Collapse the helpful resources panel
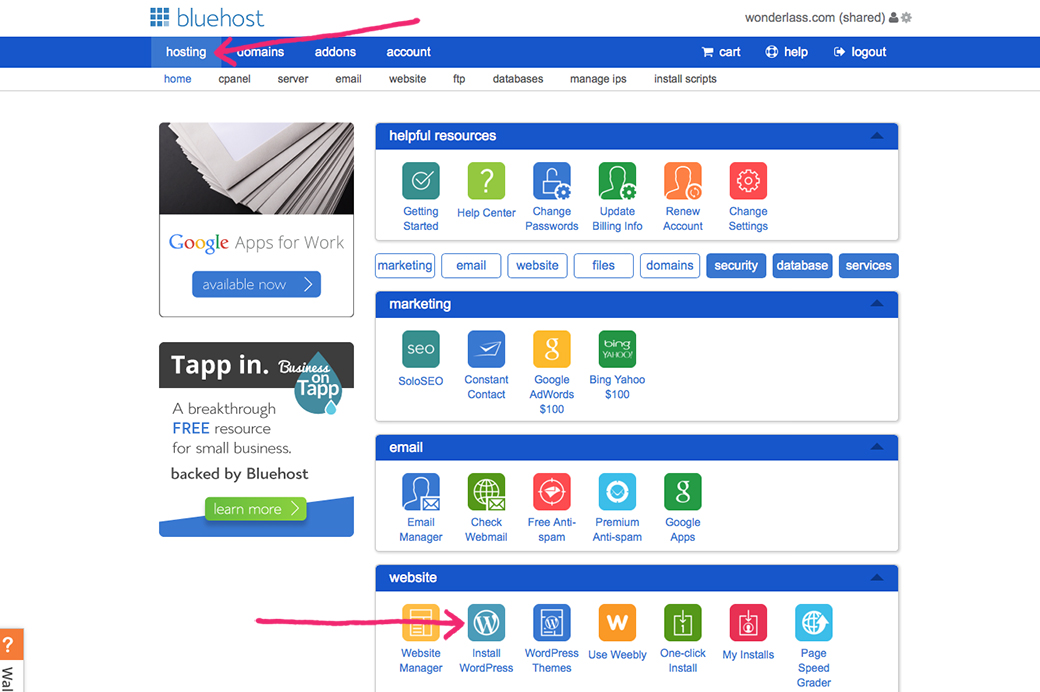 tap(877, 136)
